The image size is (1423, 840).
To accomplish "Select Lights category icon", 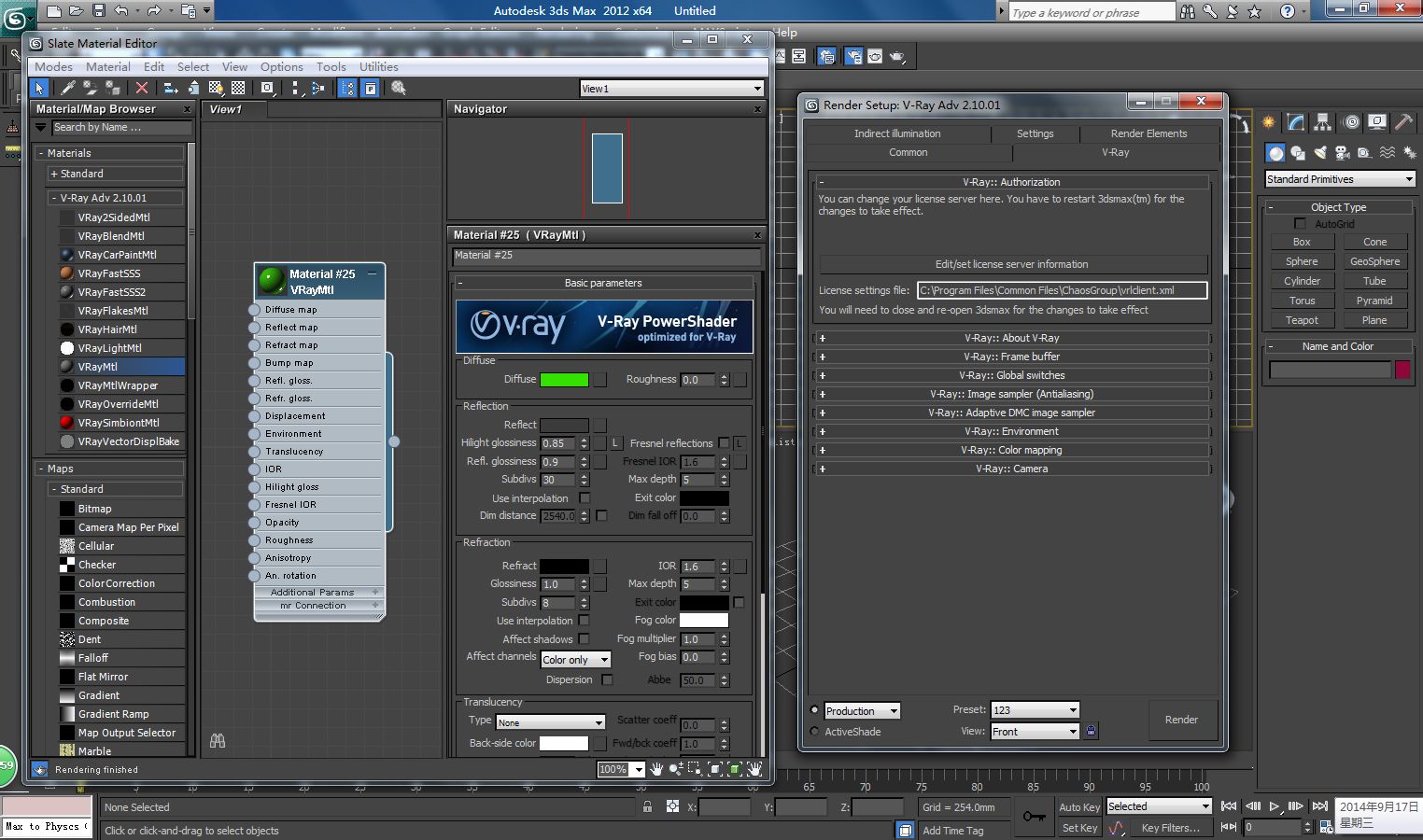I will (x=1320, y=152).
